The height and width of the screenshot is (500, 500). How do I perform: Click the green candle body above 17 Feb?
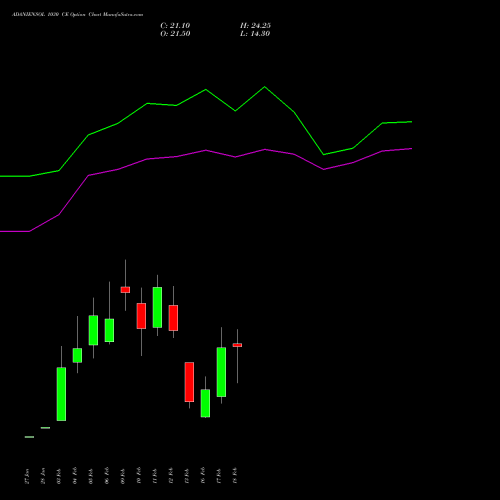tap(221, 372)
